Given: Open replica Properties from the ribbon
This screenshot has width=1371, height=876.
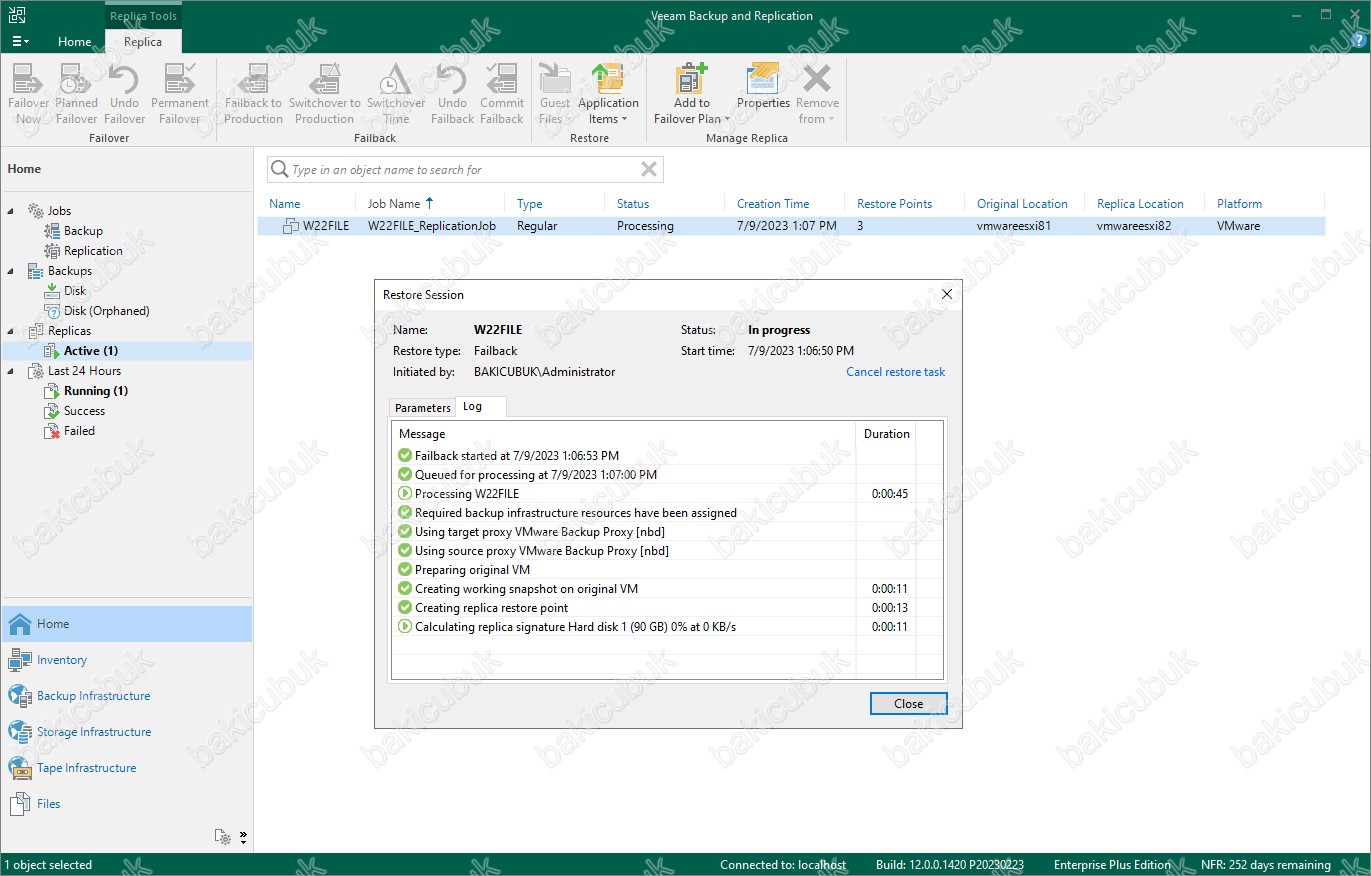Looking at the screenshot, I should tap(763, 86).
